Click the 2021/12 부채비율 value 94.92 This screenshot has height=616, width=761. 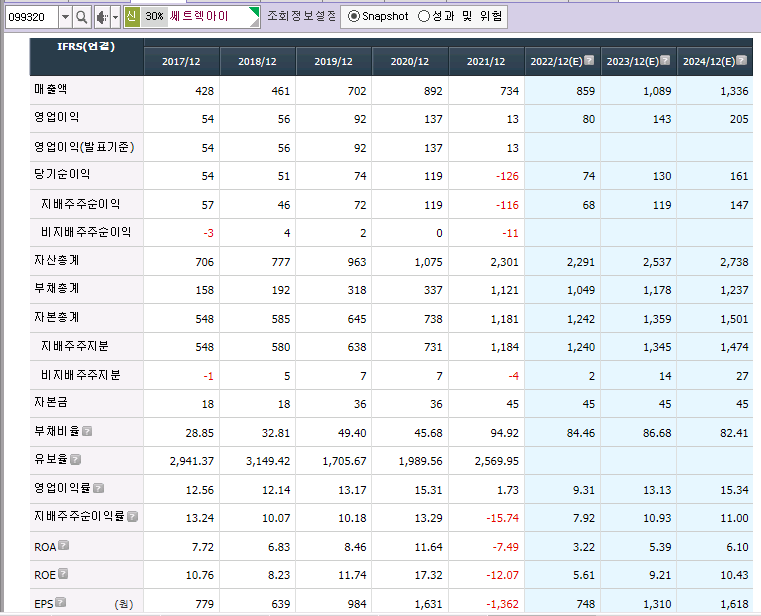(x=504, y=433)
